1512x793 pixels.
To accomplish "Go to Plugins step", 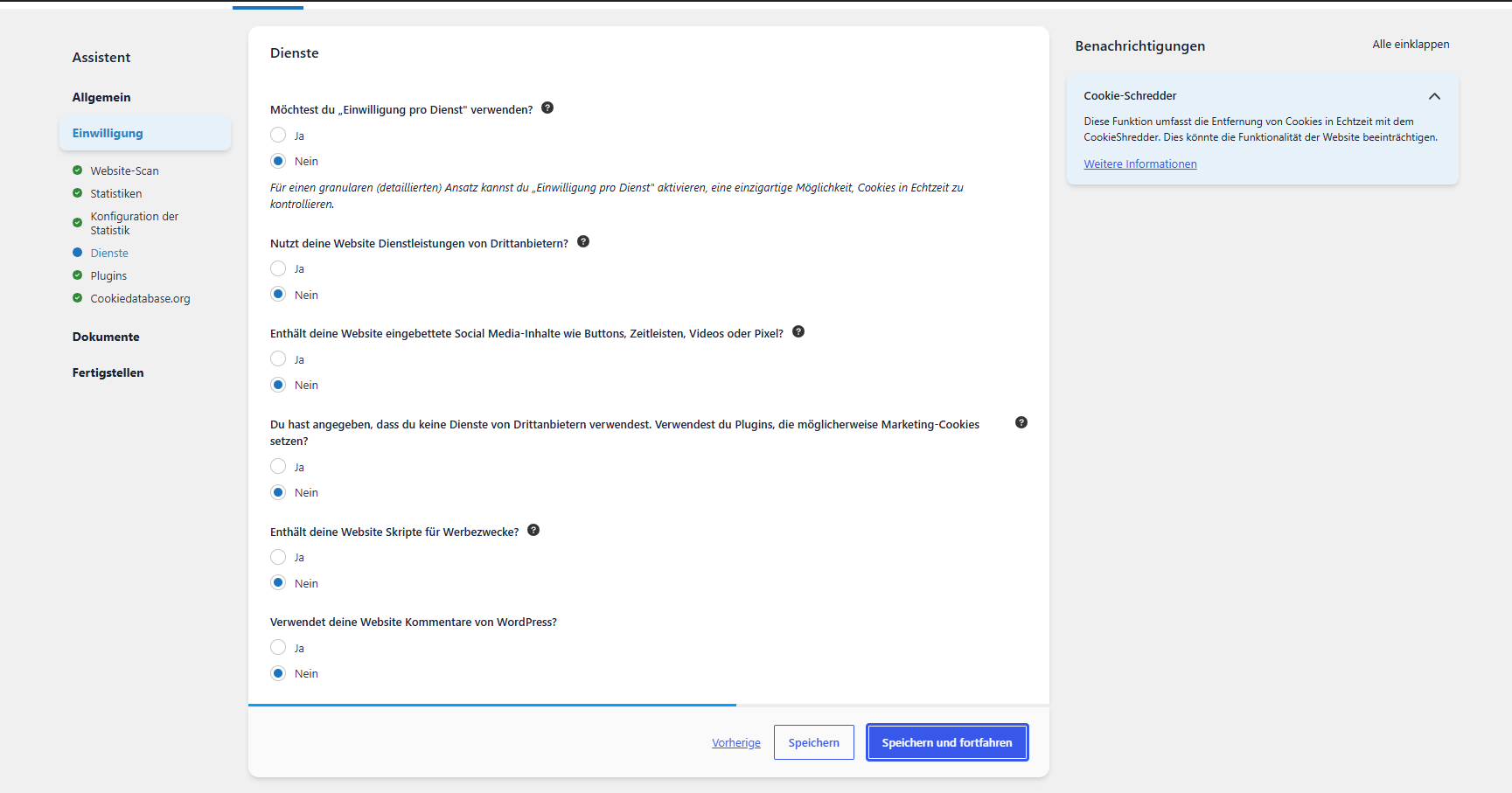I will (x=108, y=275).
